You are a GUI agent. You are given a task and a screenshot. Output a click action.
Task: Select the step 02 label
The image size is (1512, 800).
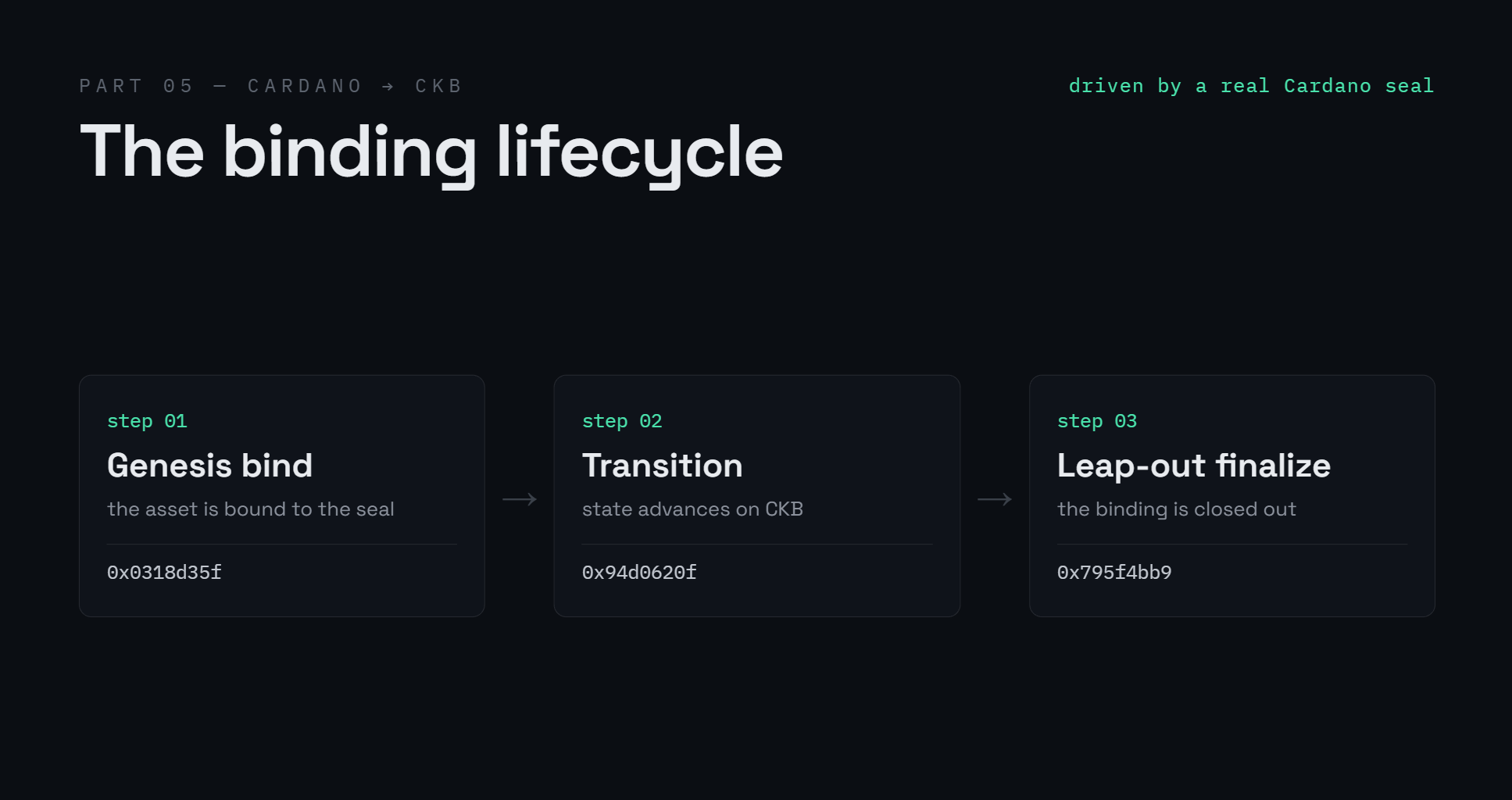click(622, 421)
